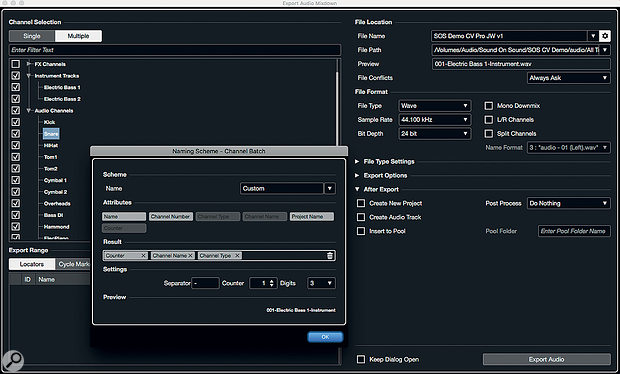Click the Separator input field
The height and width of the screenshot is (374, 620).
[205, 283]
